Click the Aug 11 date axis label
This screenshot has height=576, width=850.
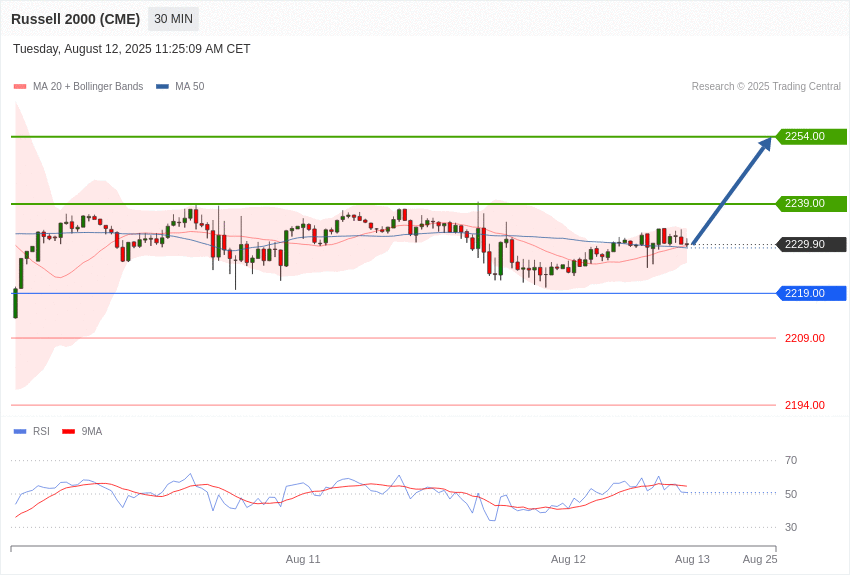303,559
